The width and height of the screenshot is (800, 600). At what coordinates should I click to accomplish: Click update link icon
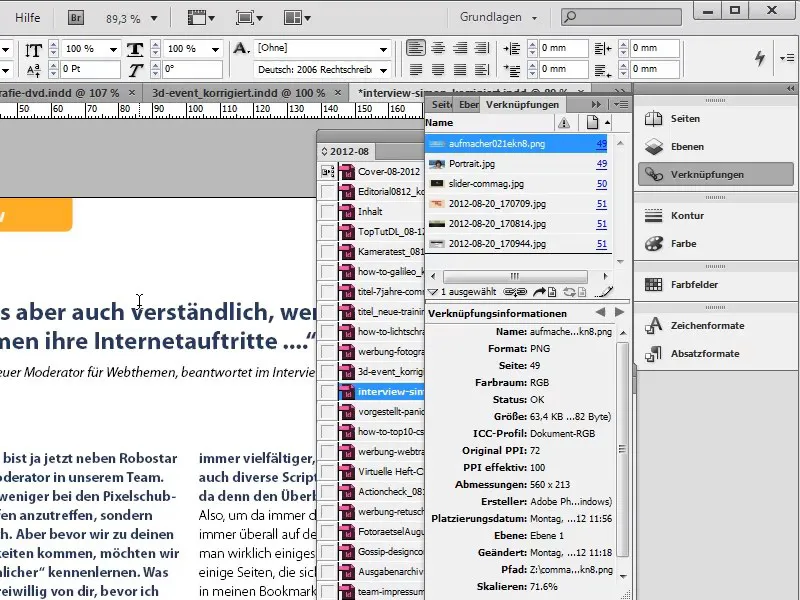click(574, 292)
